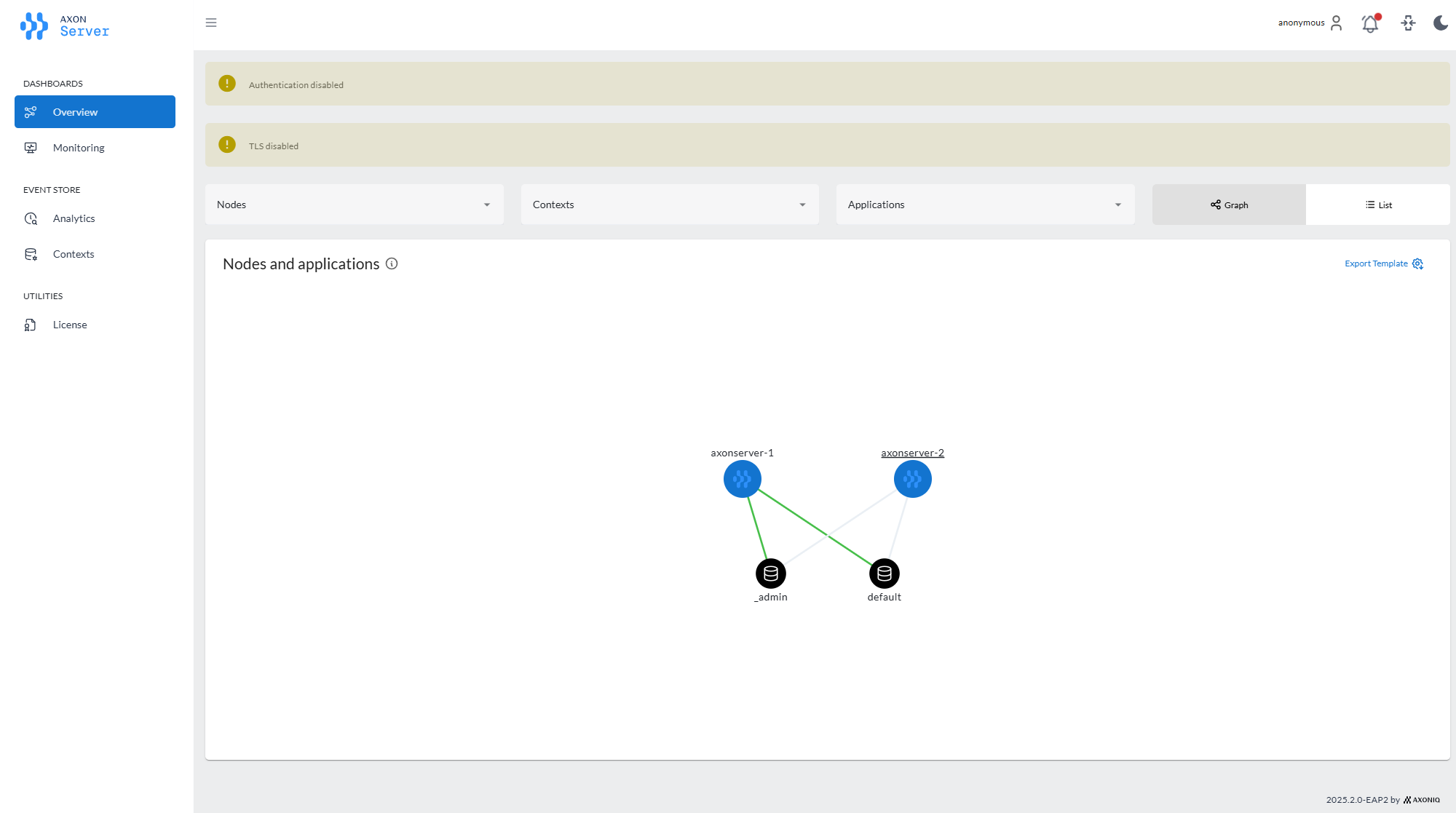Click the Export Template link
The width and height of the screenshot is (1456, 813).
1377,263
